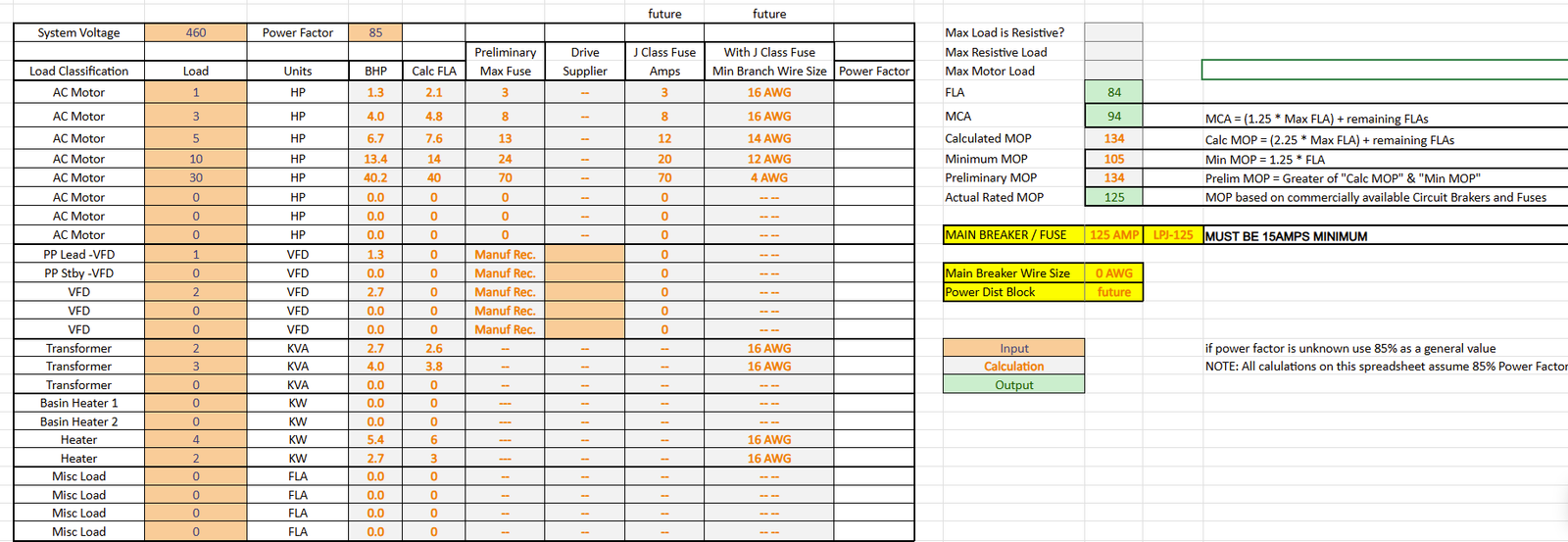The image size is (1568, 542).
Task: Click the Transformer Calc FLA value 2.6
Action: pyautogui.click(x=434, y=348)
